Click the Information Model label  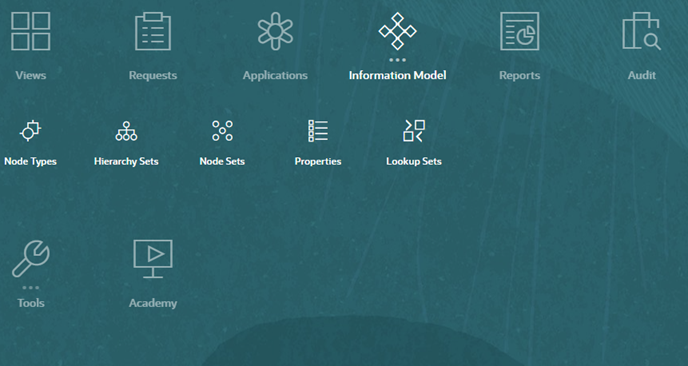pos(398,75)
